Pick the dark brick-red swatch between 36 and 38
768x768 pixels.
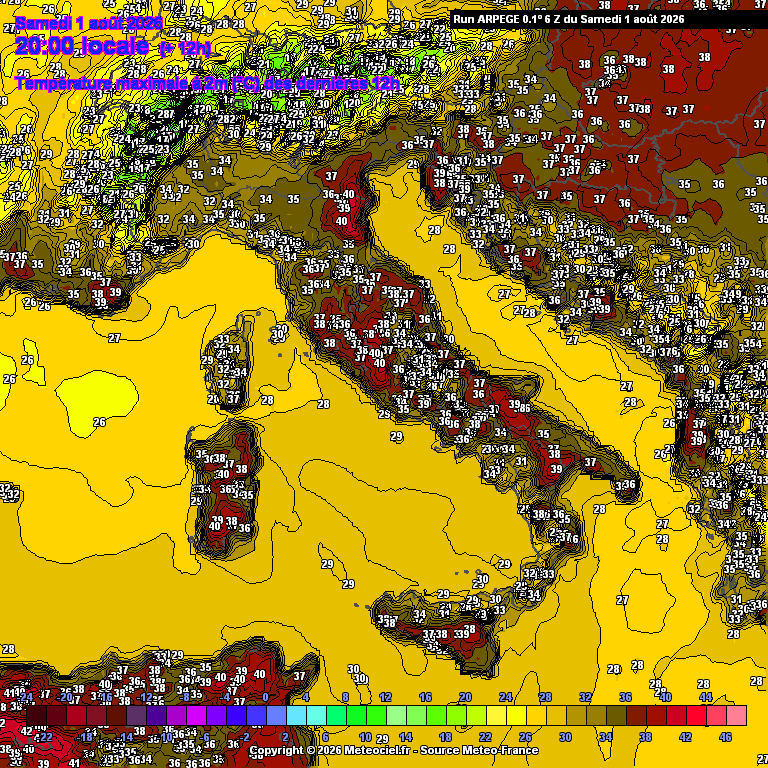point(637,716)
